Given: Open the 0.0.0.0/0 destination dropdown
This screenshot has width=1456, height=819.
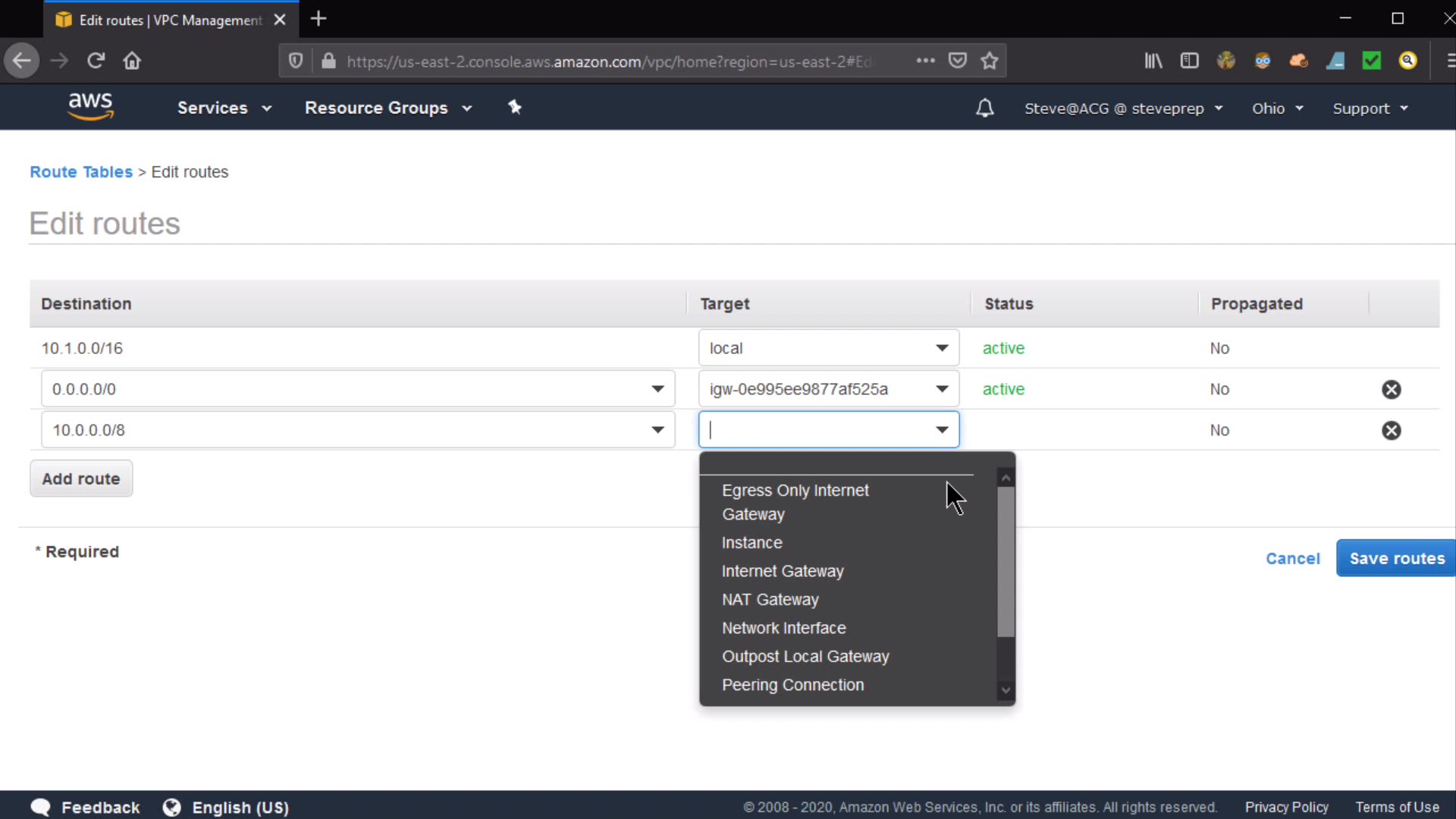Looking at the screenshot, I should click(657, 389).
